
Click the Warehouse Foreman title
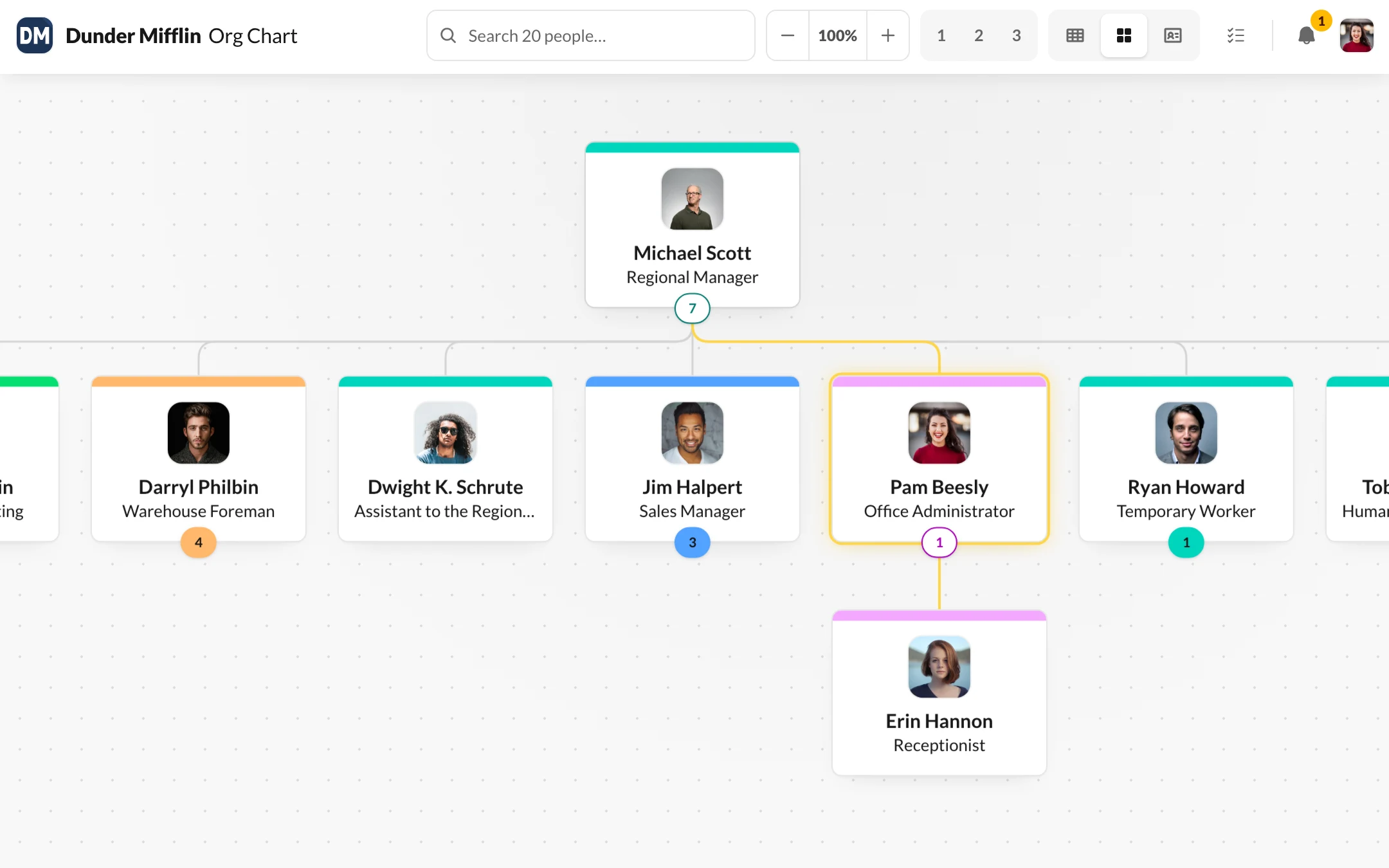199,511
